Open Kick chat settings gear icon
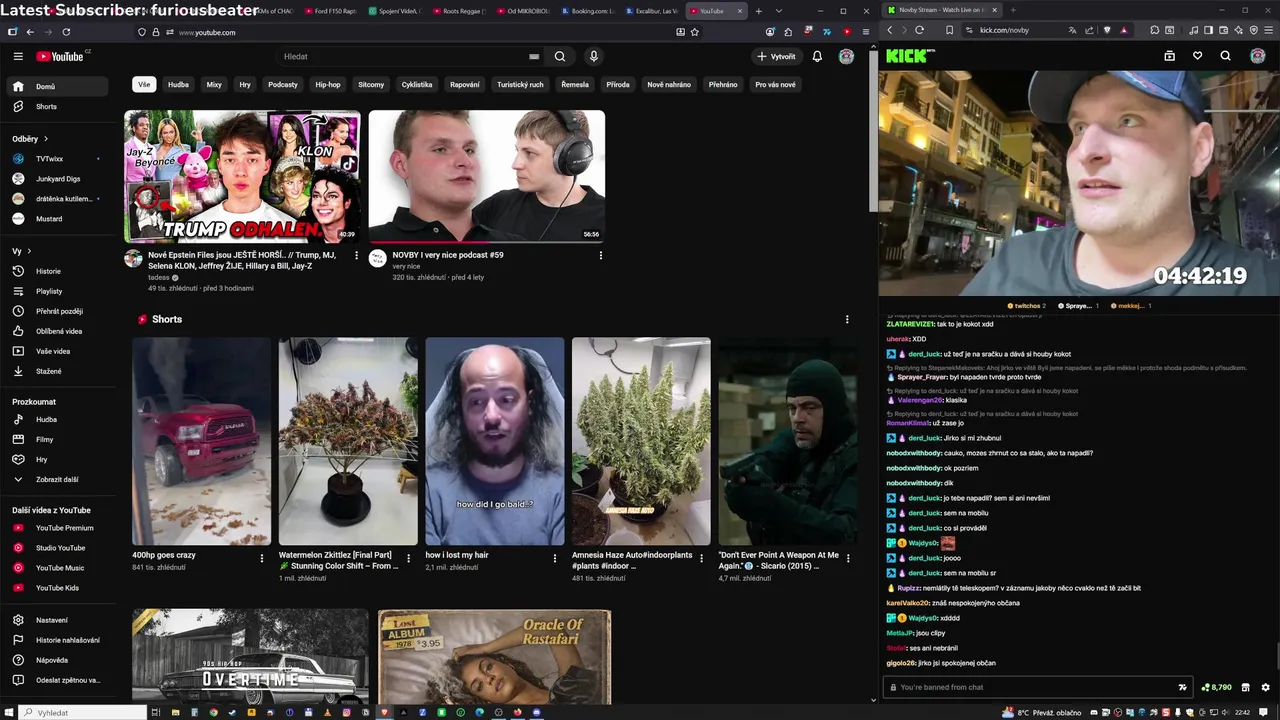This screenshot has width=1280, height=720. click(x=1265, y=687)
